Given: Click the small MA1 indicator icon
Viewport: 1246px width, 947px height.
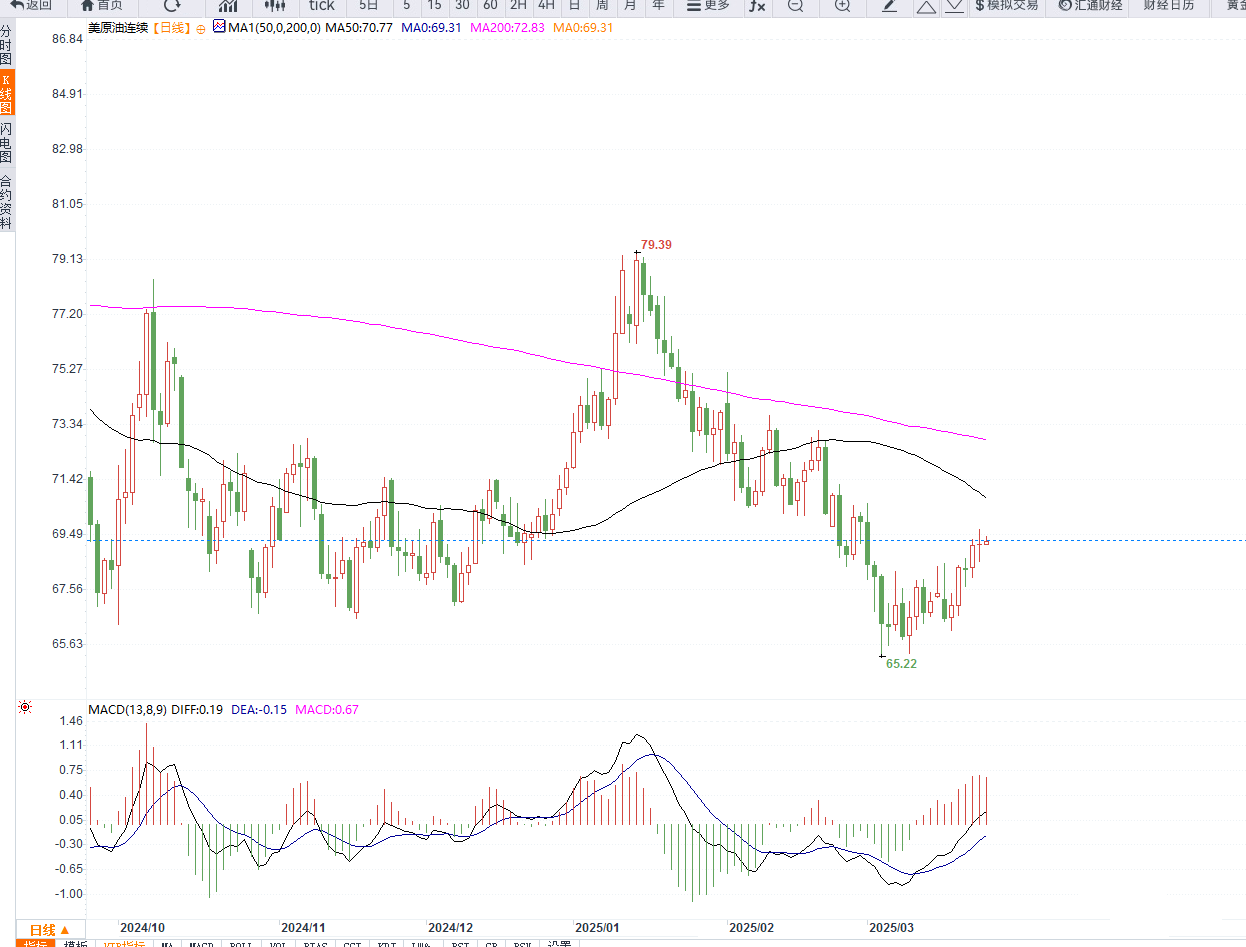Looking at the screenshot, I should [220, 27].
